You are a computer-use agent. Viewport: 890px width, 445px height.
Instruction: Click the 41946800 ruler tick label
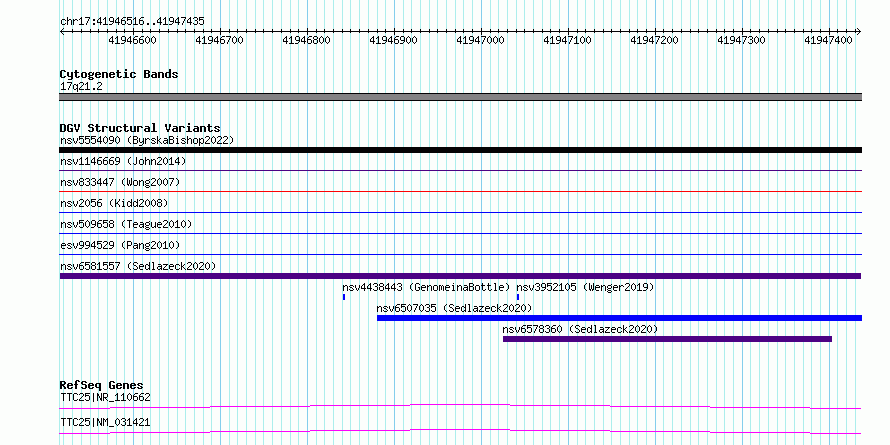[x=307, y=40]
